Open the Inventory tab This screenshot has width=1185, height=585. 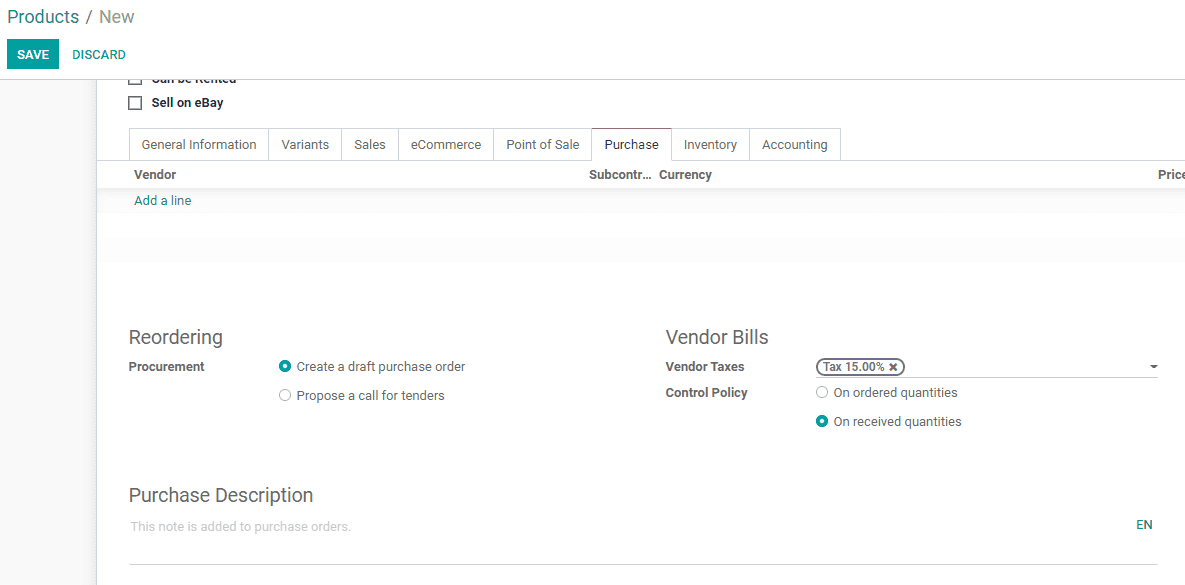pos(710,144)
